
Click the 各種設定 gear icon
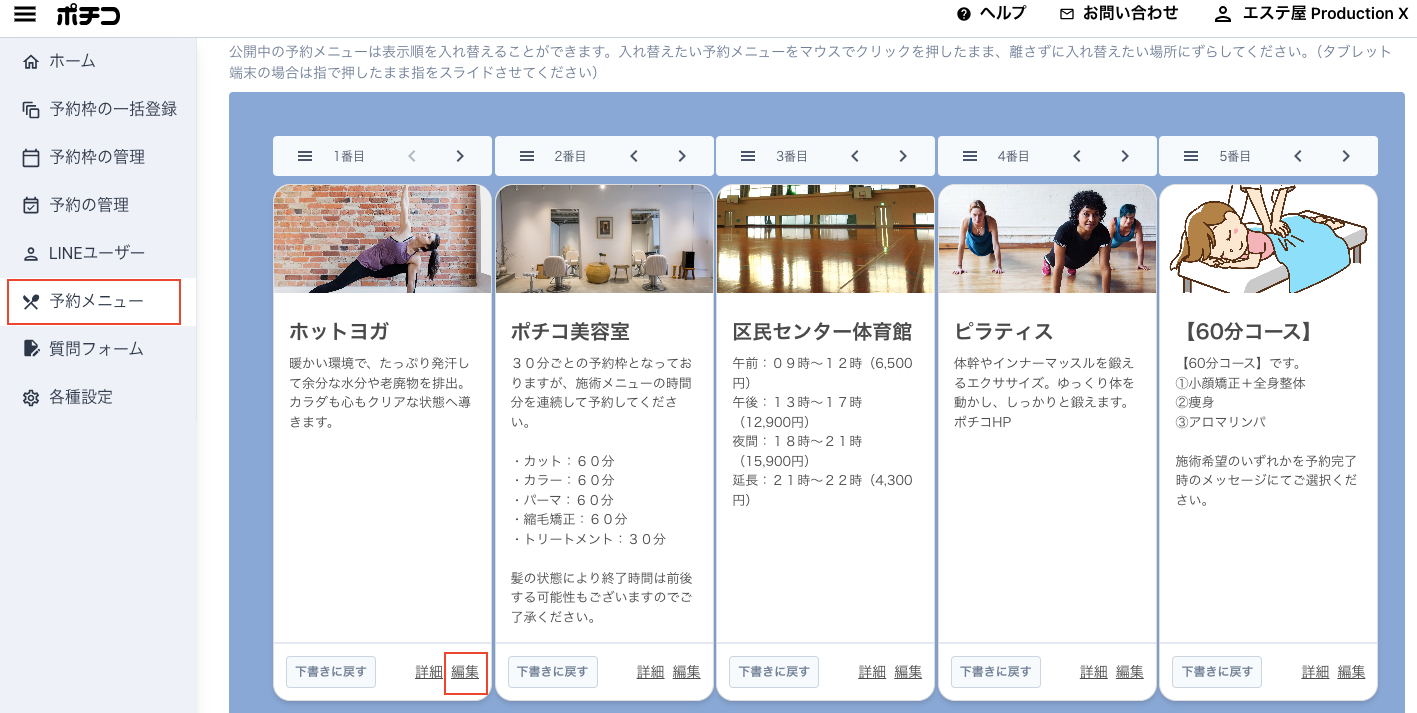(x=31, y=397)
